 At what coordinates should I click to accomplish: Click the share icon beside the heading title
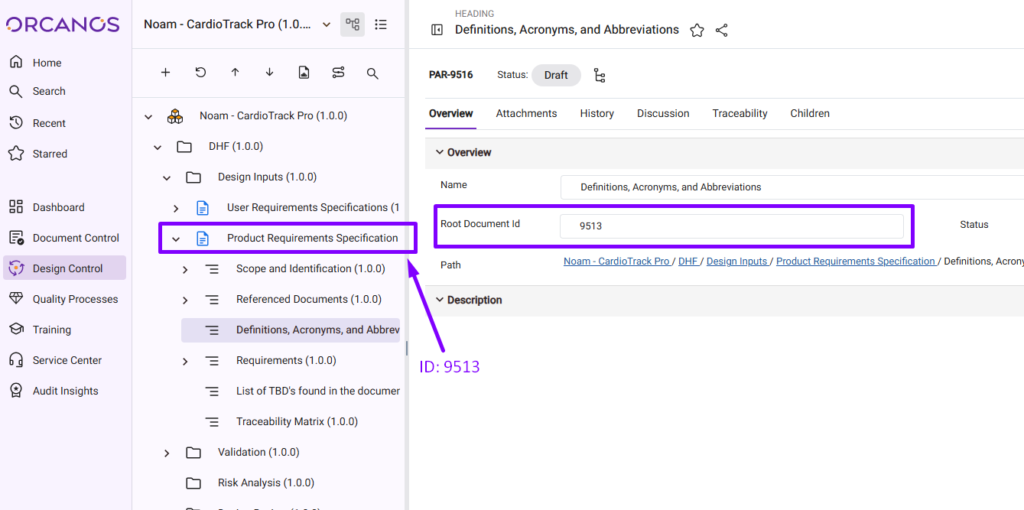(722, 30)
